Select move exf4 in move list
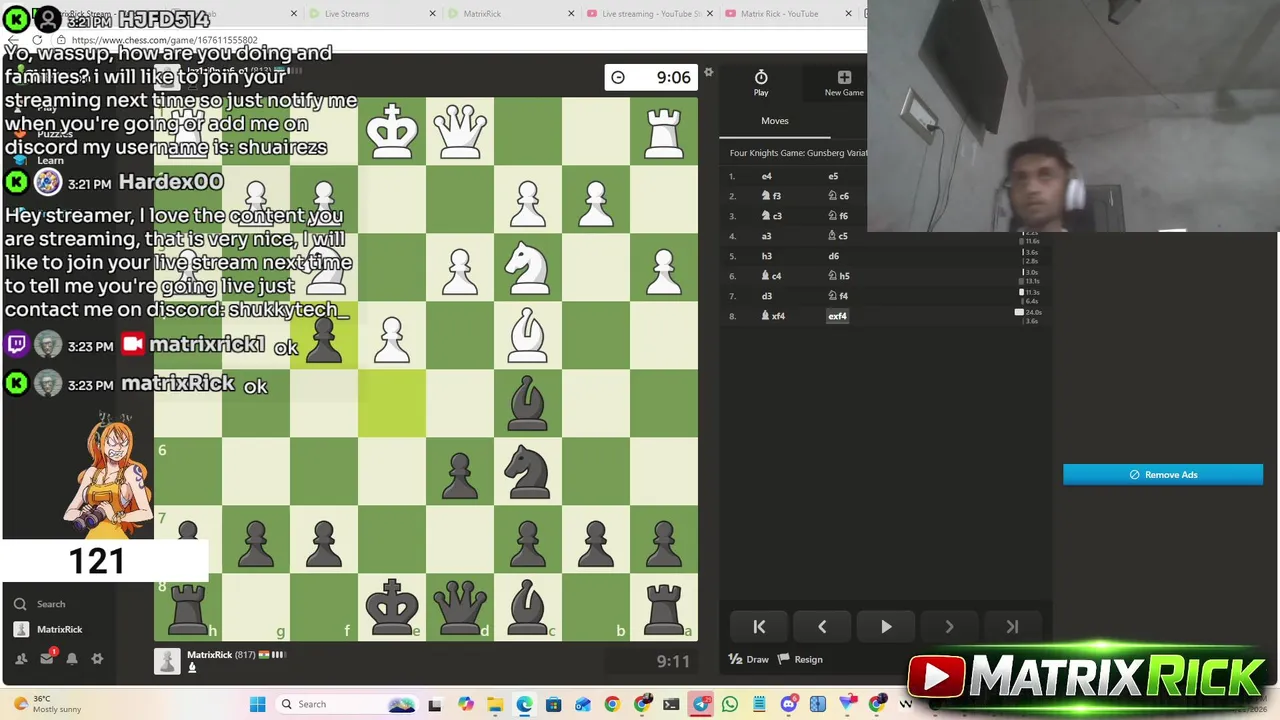Image resolution: width=1280 pixels, height=720 pixels. tap(837, 316)
